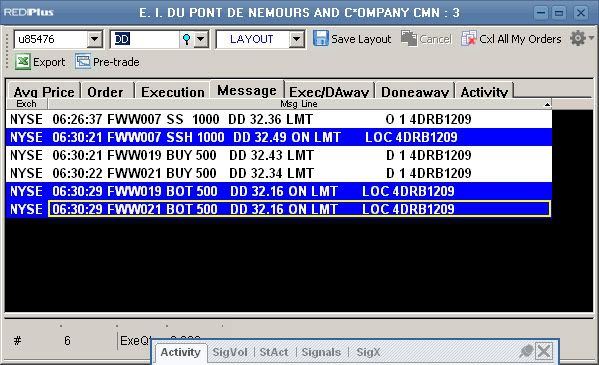Select the 06:30:29 FWW019 BOT 500 row
The height and width of the screenshot is (365, 599).
[x=279, y=191]
